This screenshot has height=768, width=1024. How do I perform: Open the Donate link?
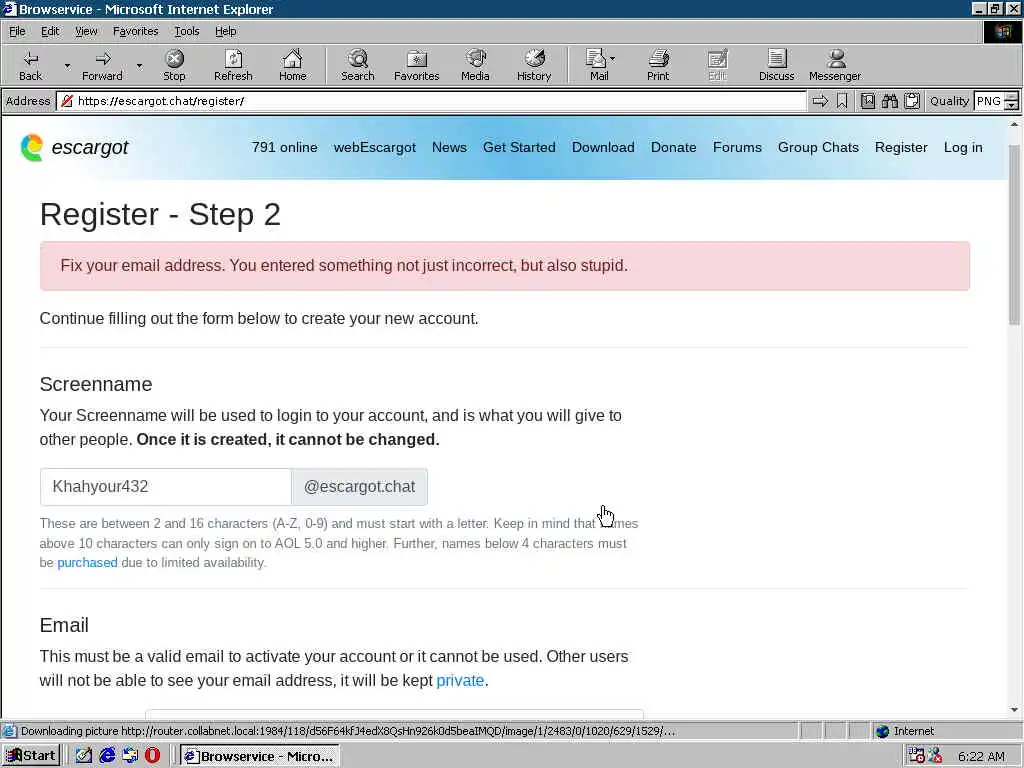[673, 148]
